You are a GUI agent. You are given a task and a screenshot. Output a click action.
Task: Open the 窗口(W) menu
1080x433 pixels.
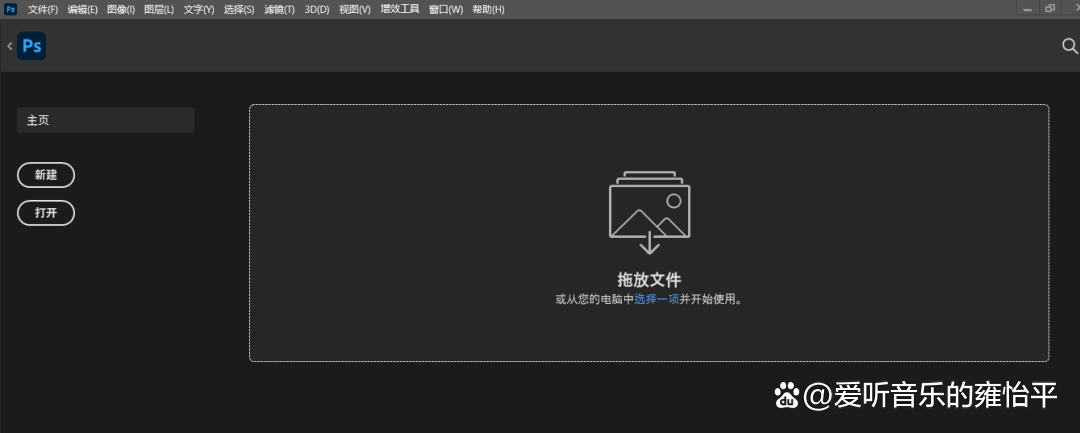click(x=446, y=10)
